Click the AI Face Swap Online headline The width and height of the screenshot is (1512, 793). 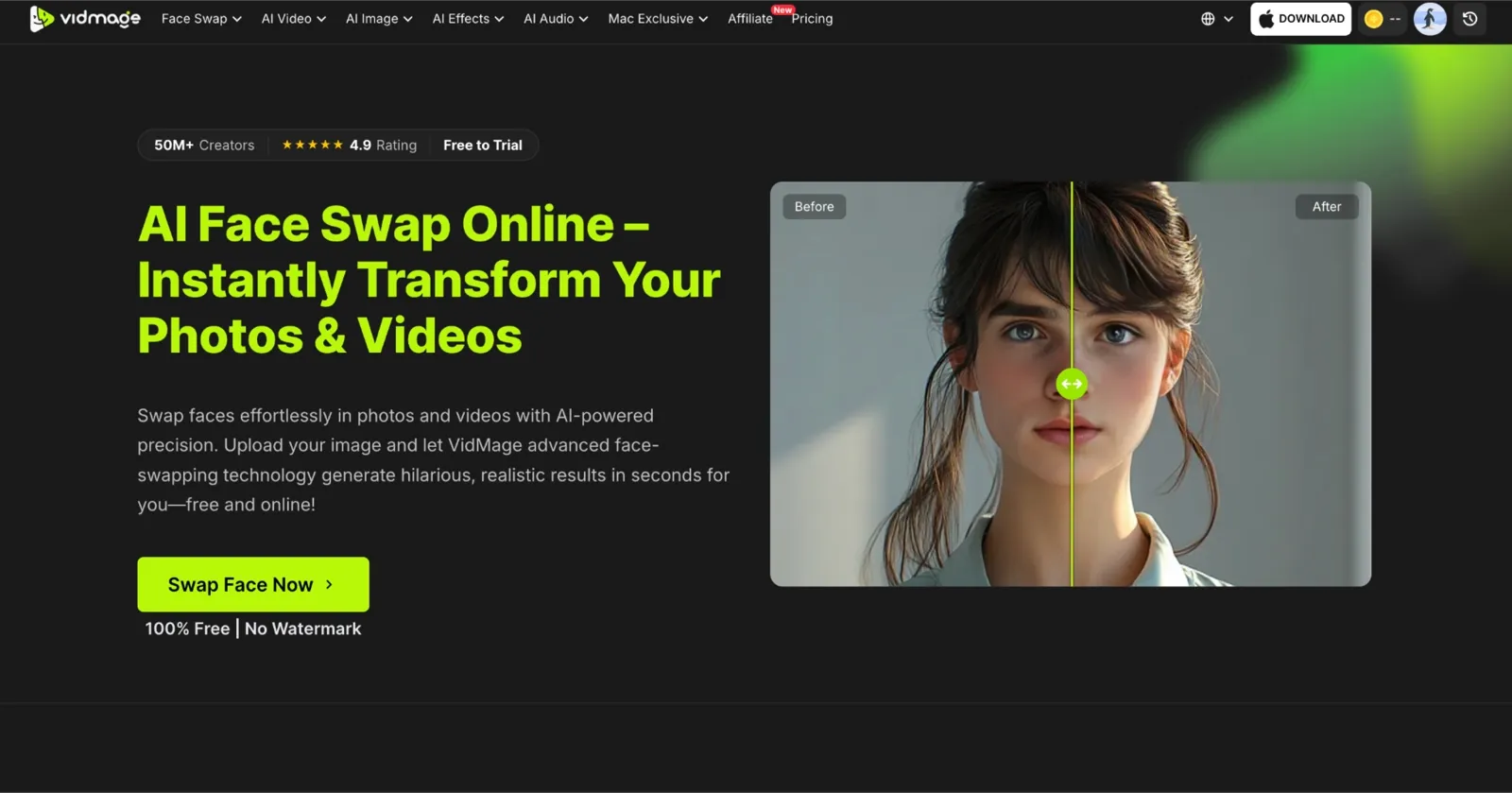429,280
